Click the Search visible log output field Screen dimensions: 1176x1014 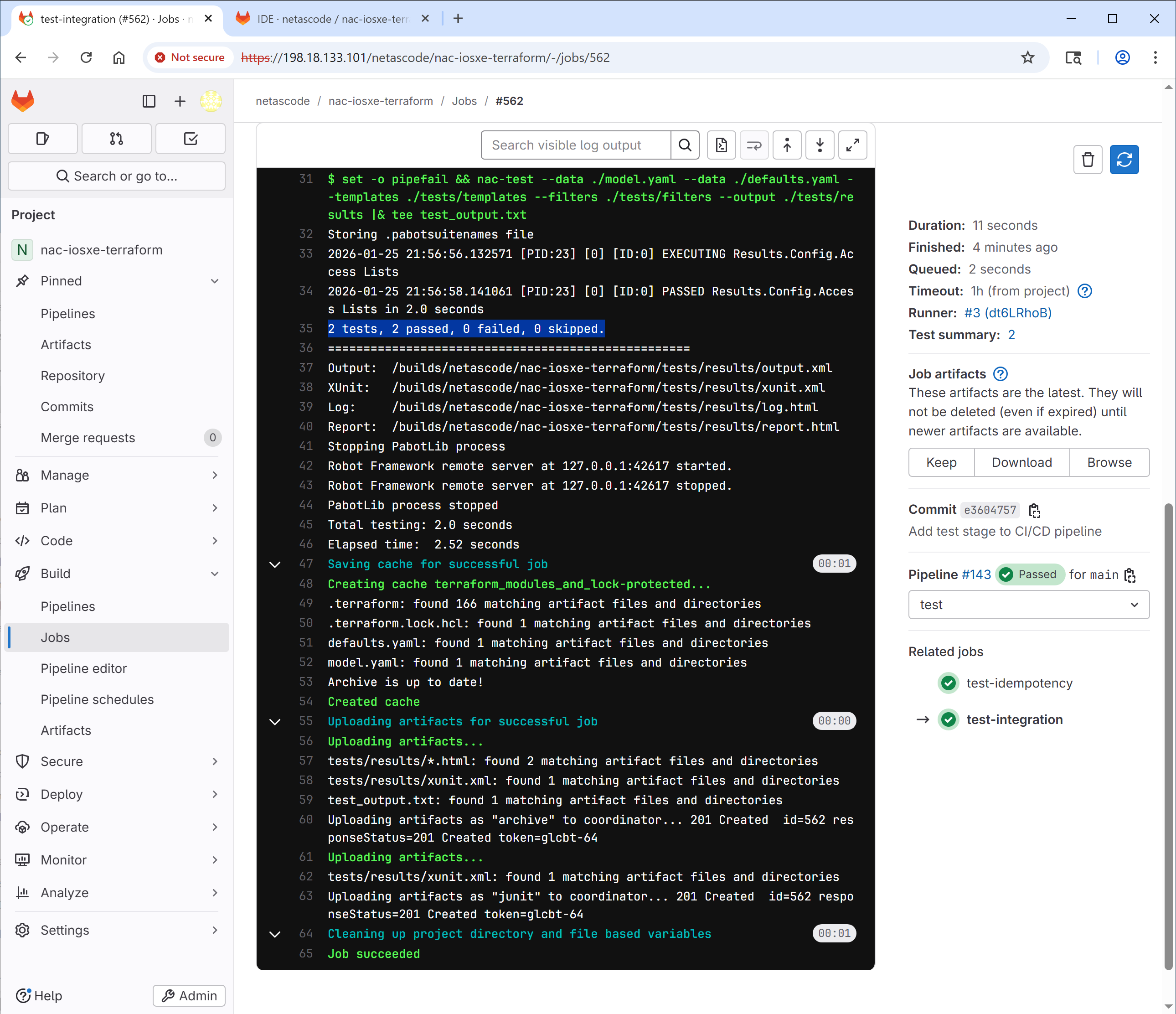pos(576,145)
